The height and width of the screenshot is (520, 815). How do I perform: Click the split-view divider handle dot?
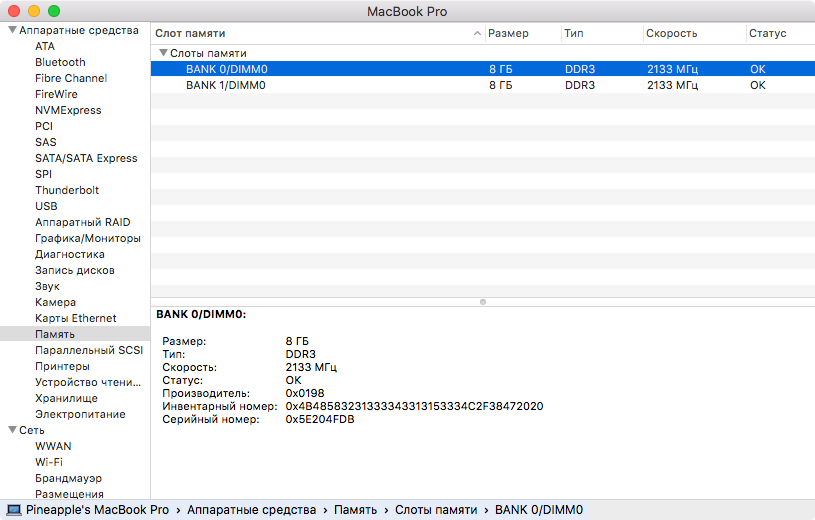[x=483, y=302]
